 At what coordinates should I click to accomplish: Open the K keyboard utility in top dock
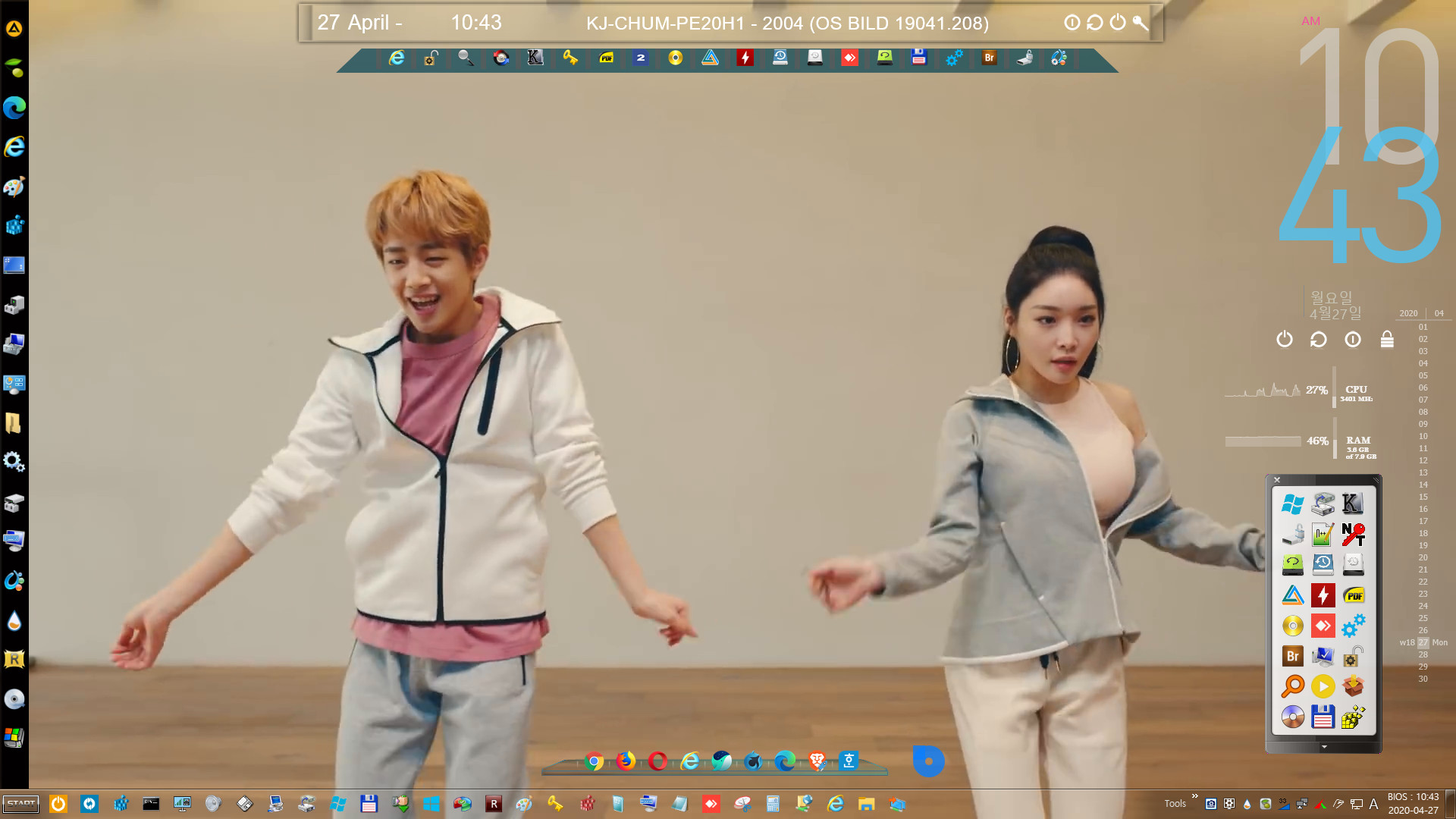pos(535,58)
